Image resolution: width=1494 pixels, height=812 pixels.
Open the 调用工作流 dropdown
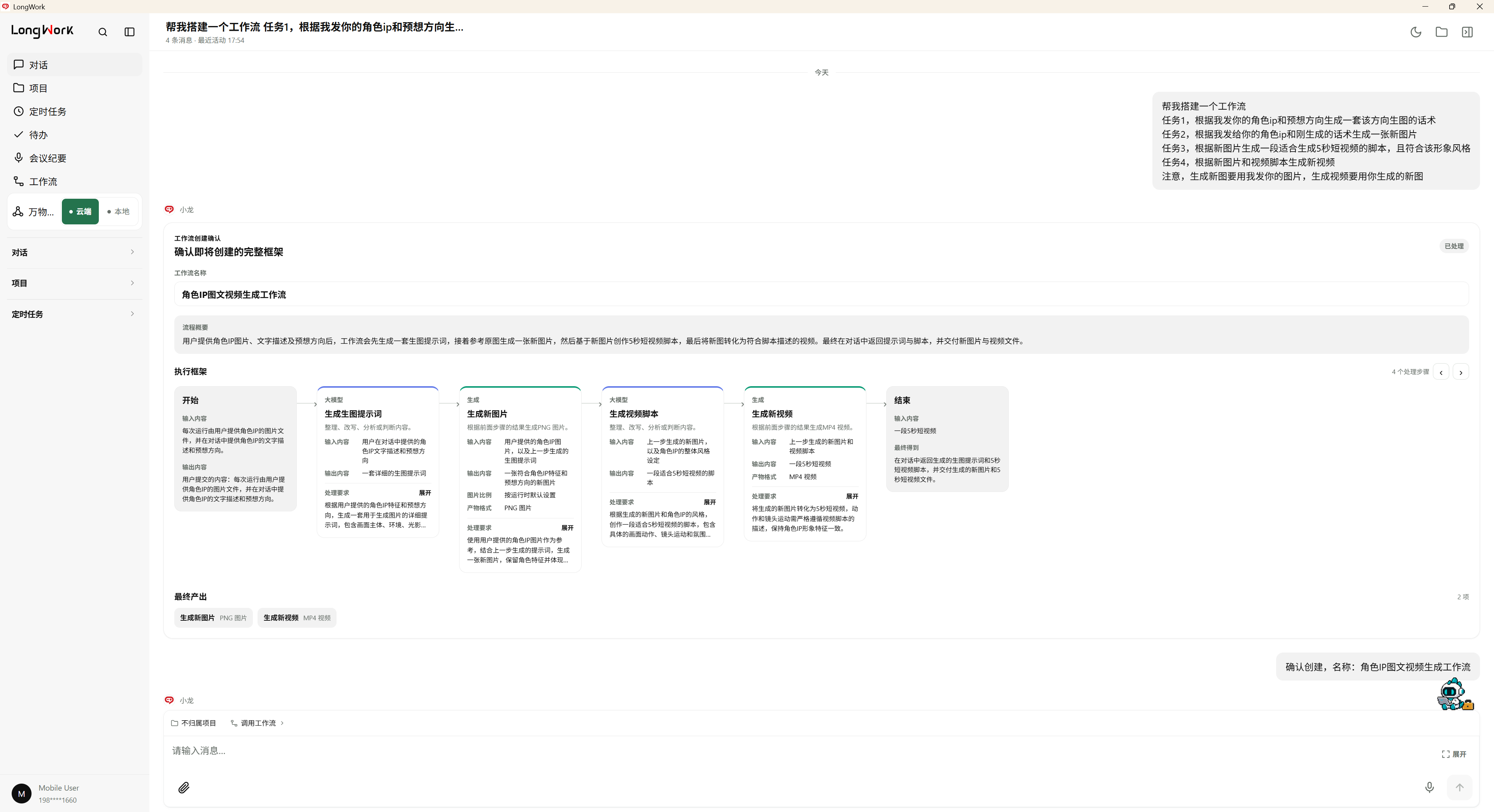pyautogui.click(x=258, y=723)
